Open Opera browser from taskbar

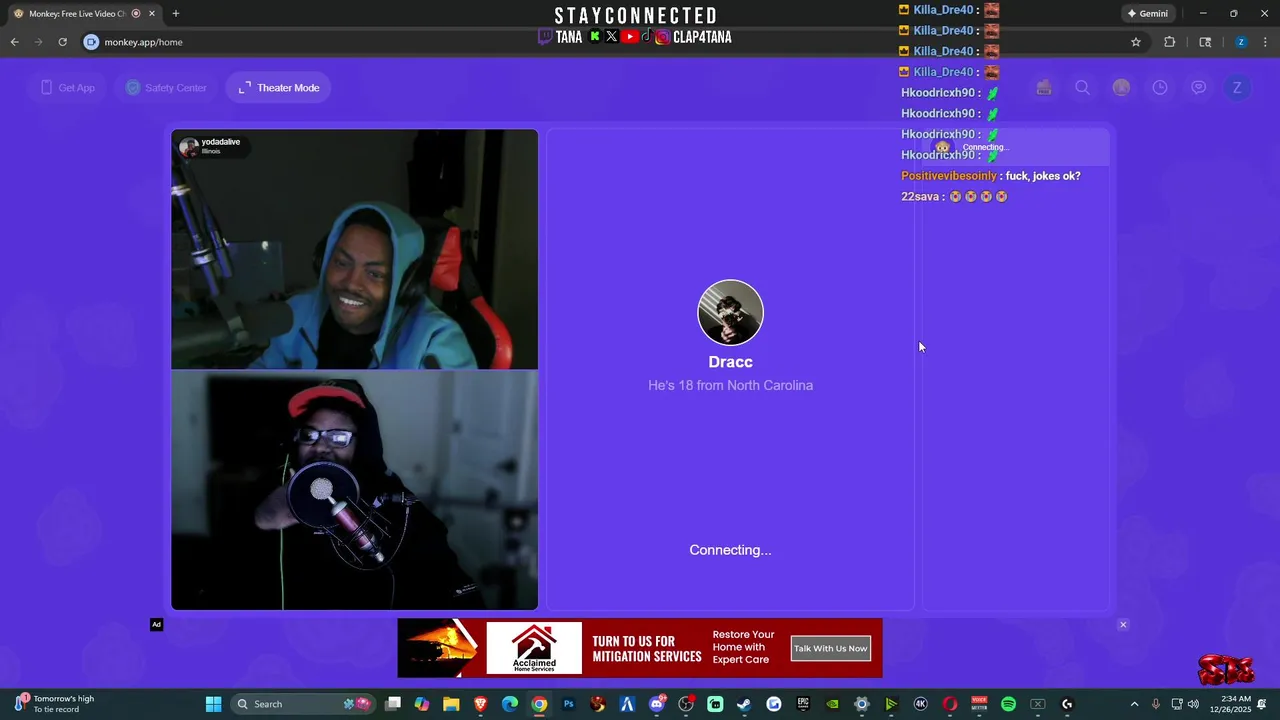pos(950,704)
